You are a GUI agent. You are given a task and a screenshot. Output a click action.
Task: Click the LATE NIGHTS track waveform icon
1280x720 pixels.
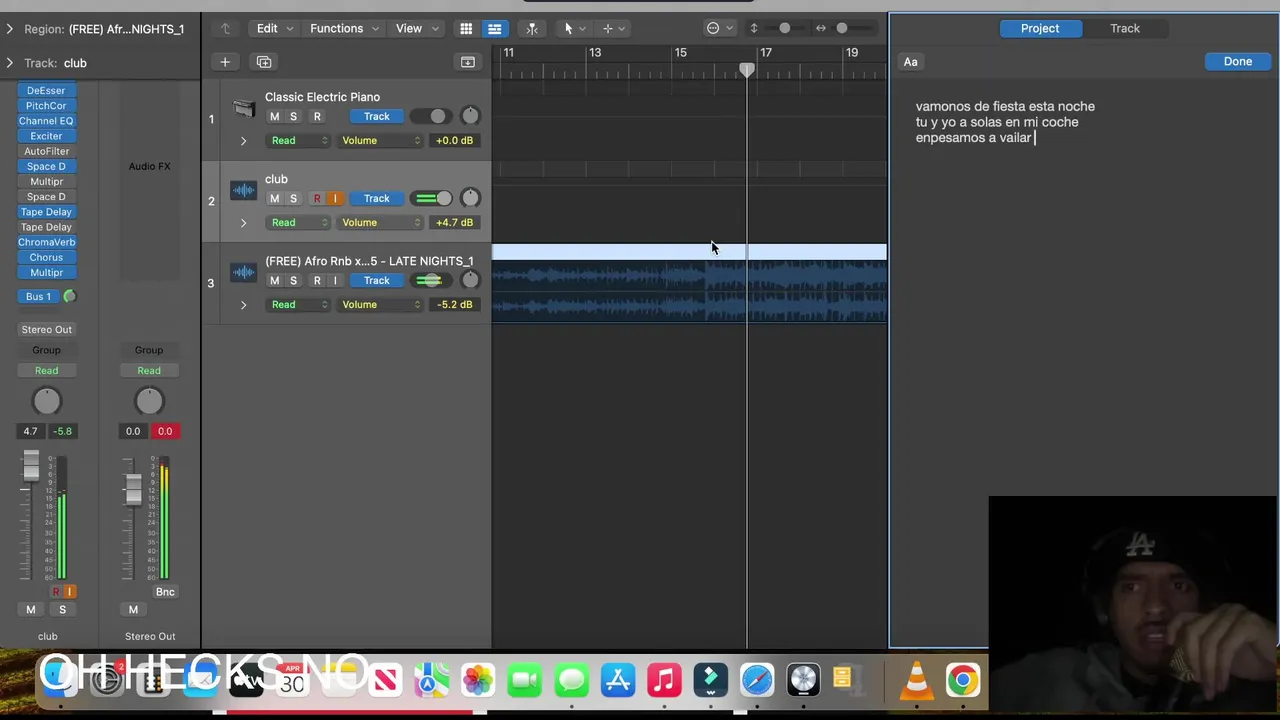(x=243, y=273)
